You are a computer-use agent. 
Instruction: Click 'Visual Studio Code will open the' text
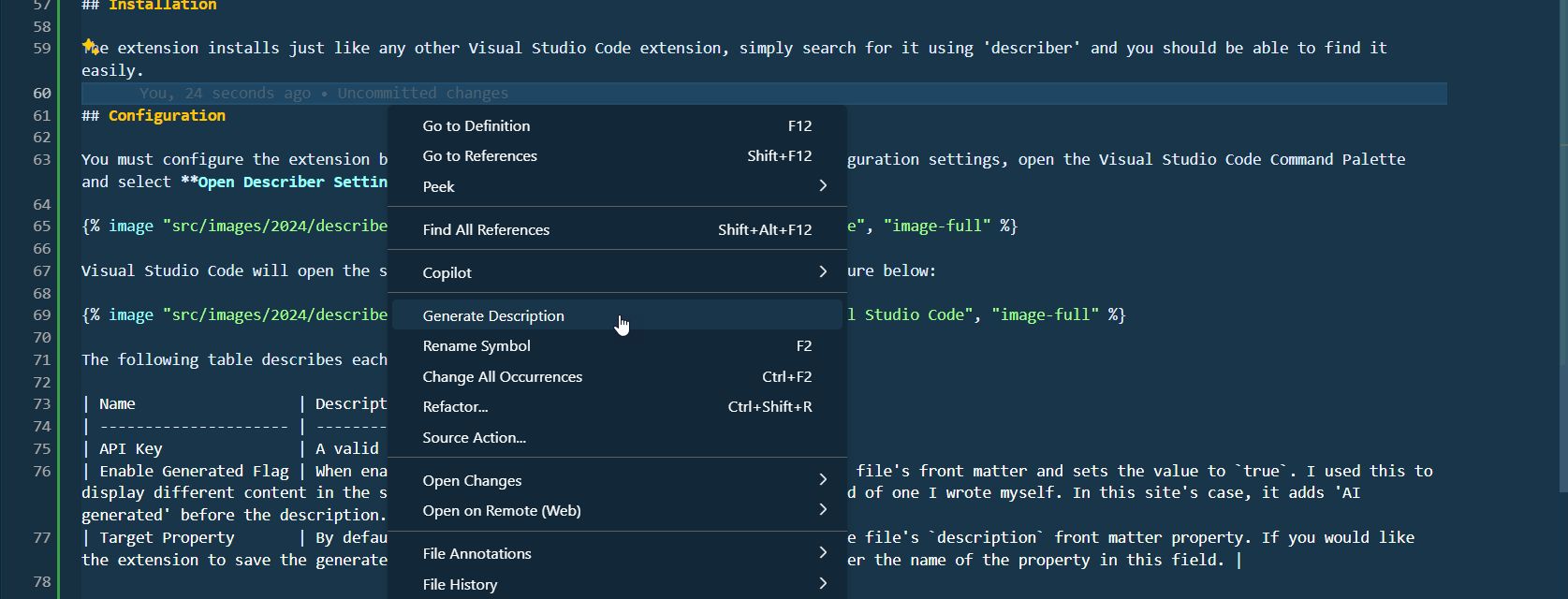click(226, 270)
